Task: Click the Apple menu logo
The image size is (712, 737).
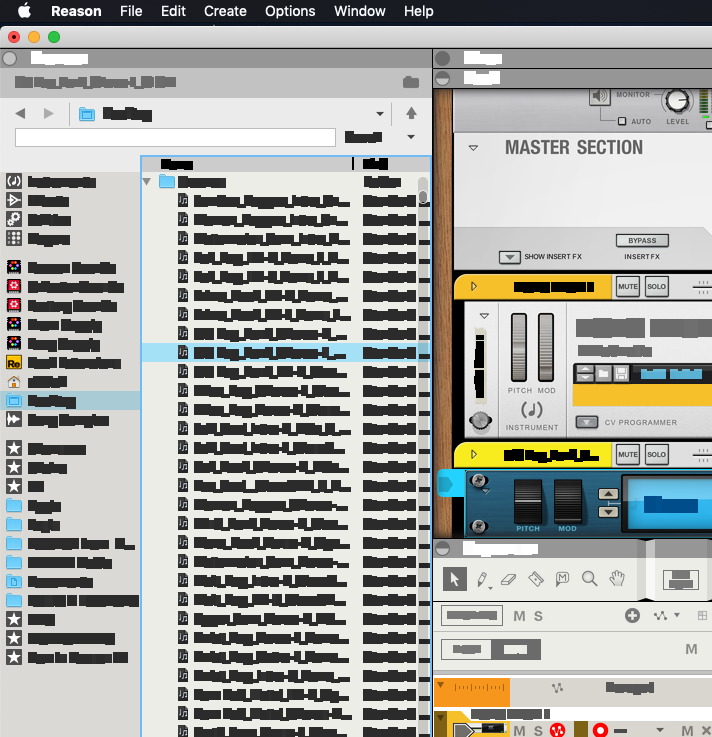Action: coord(24,10)
